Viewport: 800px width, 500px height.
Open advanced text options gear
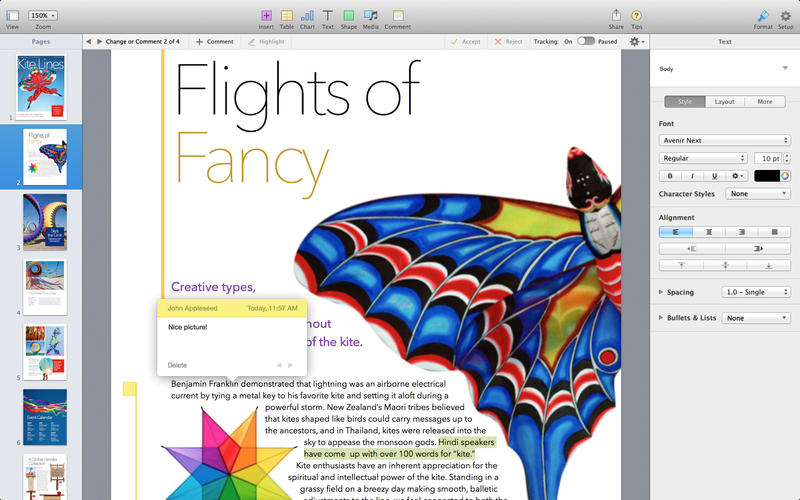[737, 176]
